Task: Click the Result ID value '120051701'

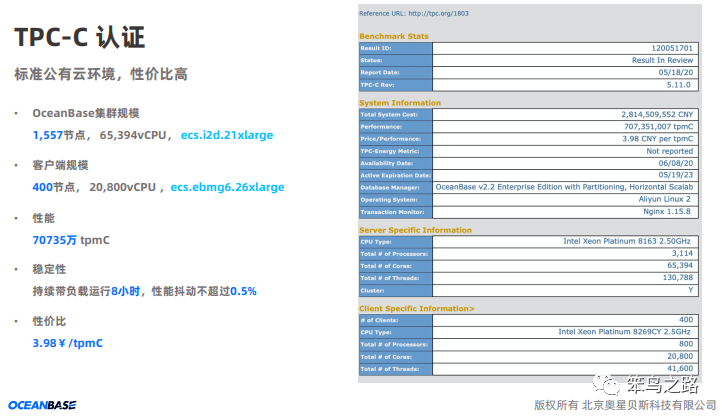Action: (x=672, y=48)
